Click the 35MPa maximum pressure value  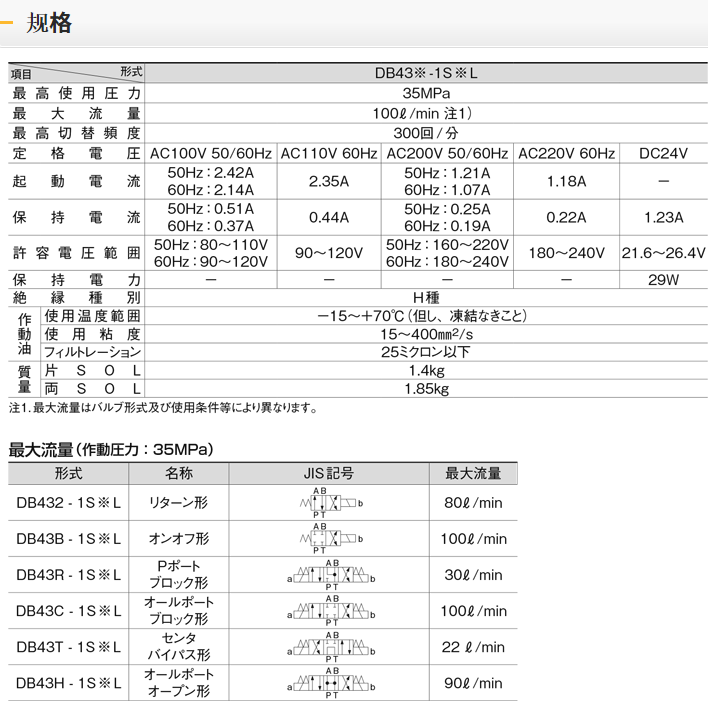[x=428, y=93]
